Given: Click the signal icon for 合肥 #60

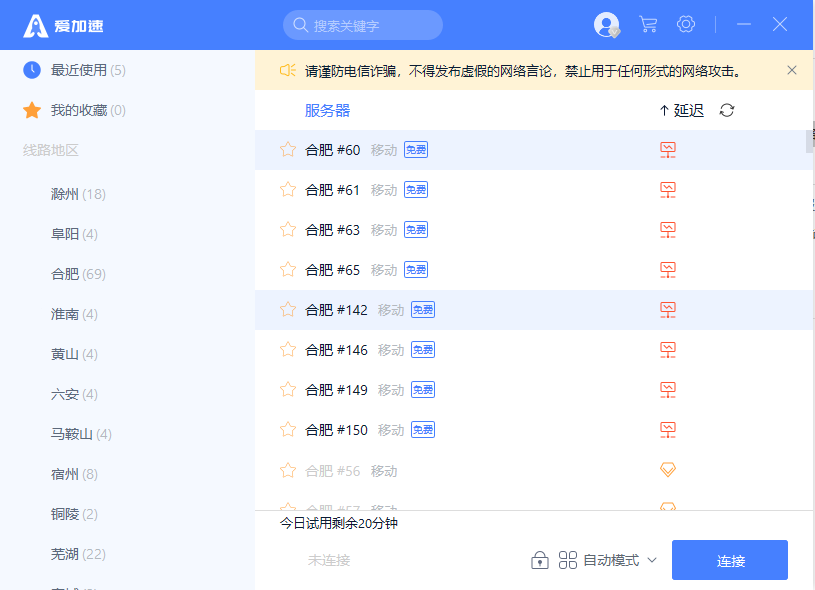Looking at the screenshot, I should coord(667,149).
